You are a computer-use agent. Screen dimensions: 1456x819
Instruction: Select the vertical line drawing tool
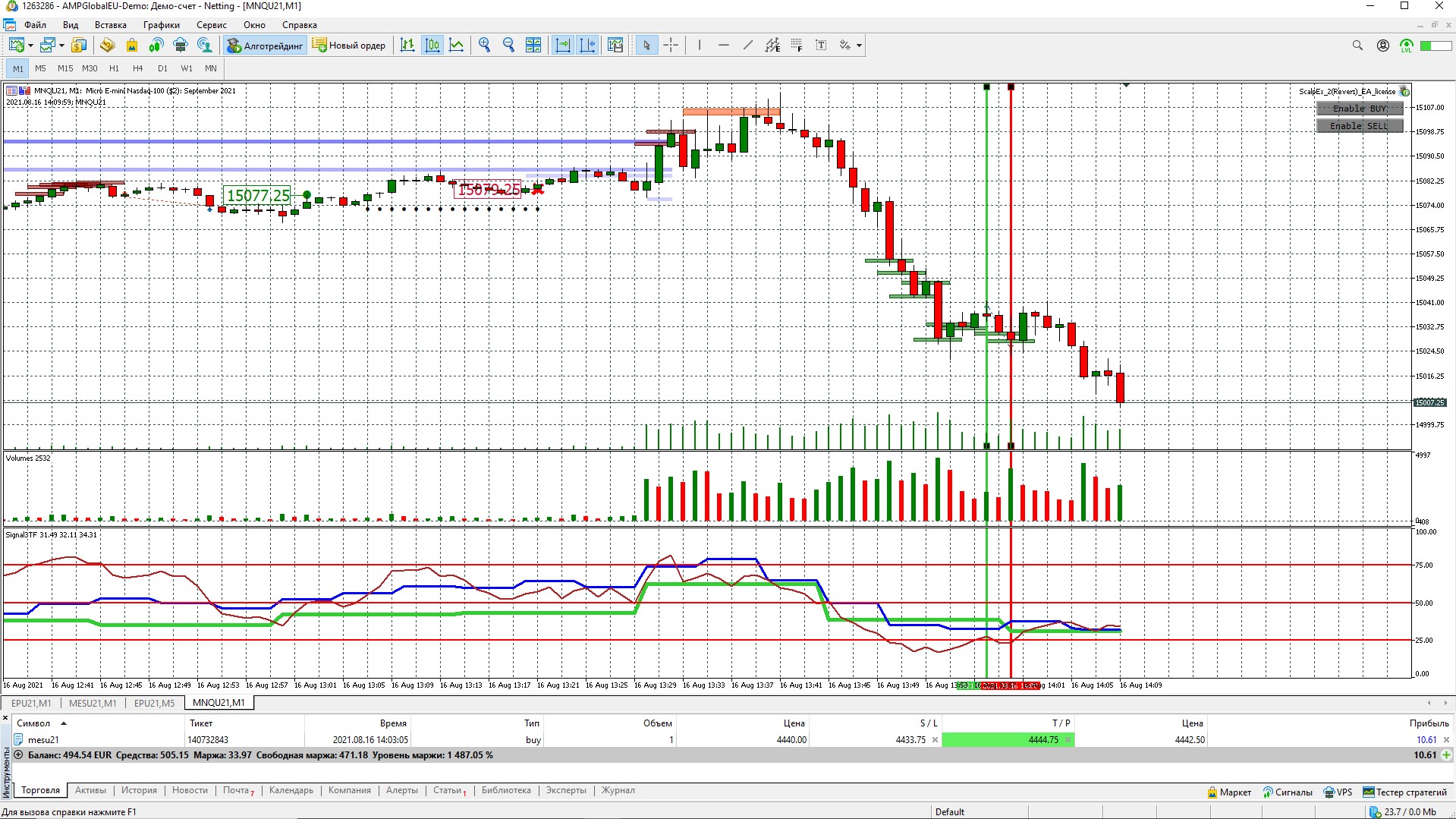(700, 46)
